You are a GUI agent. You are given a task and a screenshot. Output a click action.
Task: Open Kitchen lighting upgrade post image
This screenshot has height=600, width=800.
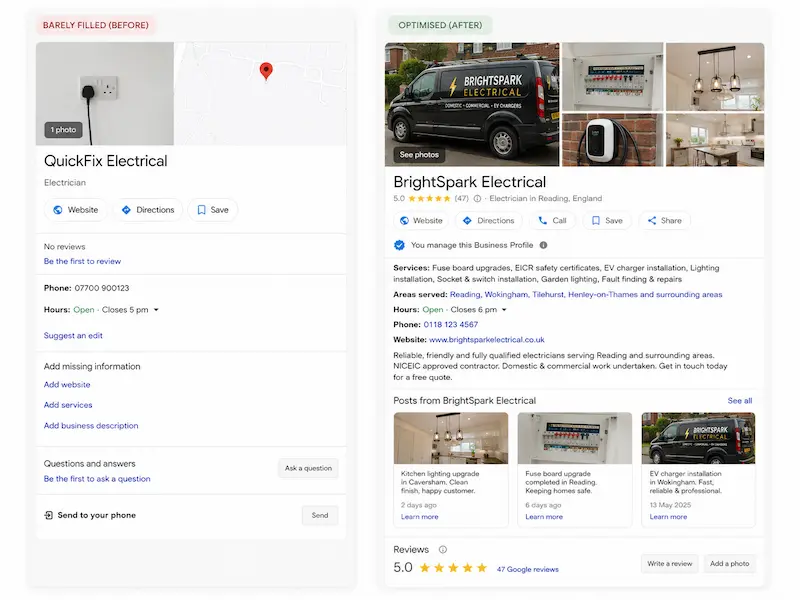tap(451, 438)
